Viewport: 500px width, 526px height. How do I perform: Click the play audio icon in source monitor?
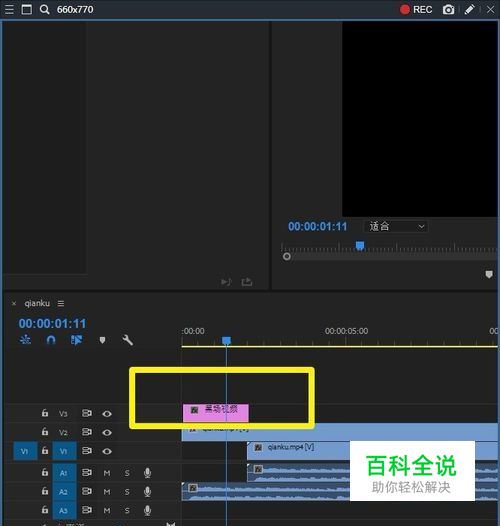[x=226, y=282]
